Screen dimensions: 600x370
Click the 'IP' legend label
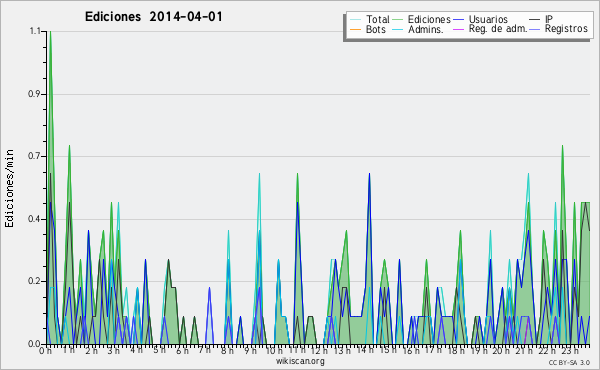click(549, 19)
